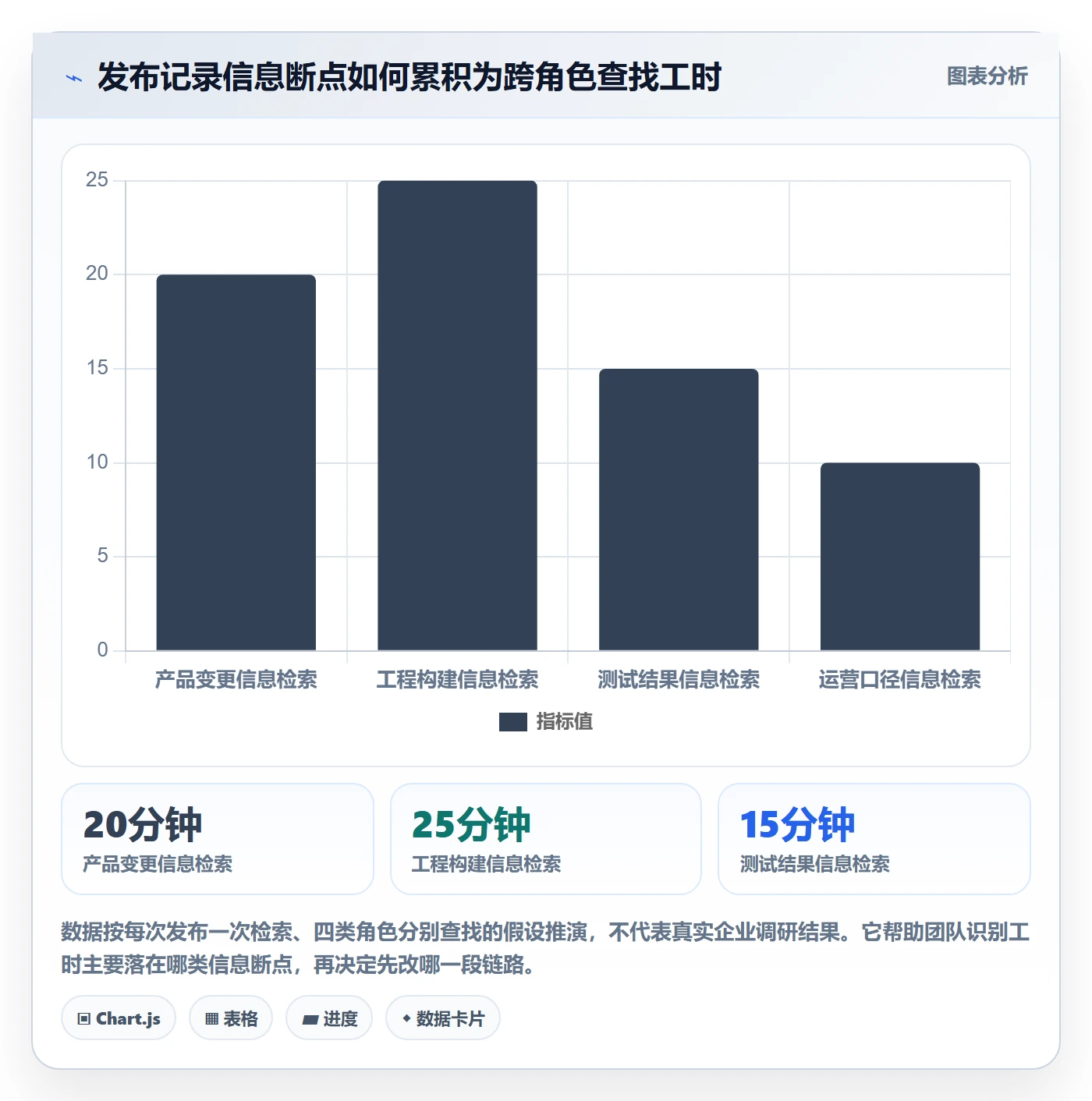Open the 15分钟 测试结果信息检索 data card
Viewport: 1092px width, 1101px height.
(x=874, y=839)
